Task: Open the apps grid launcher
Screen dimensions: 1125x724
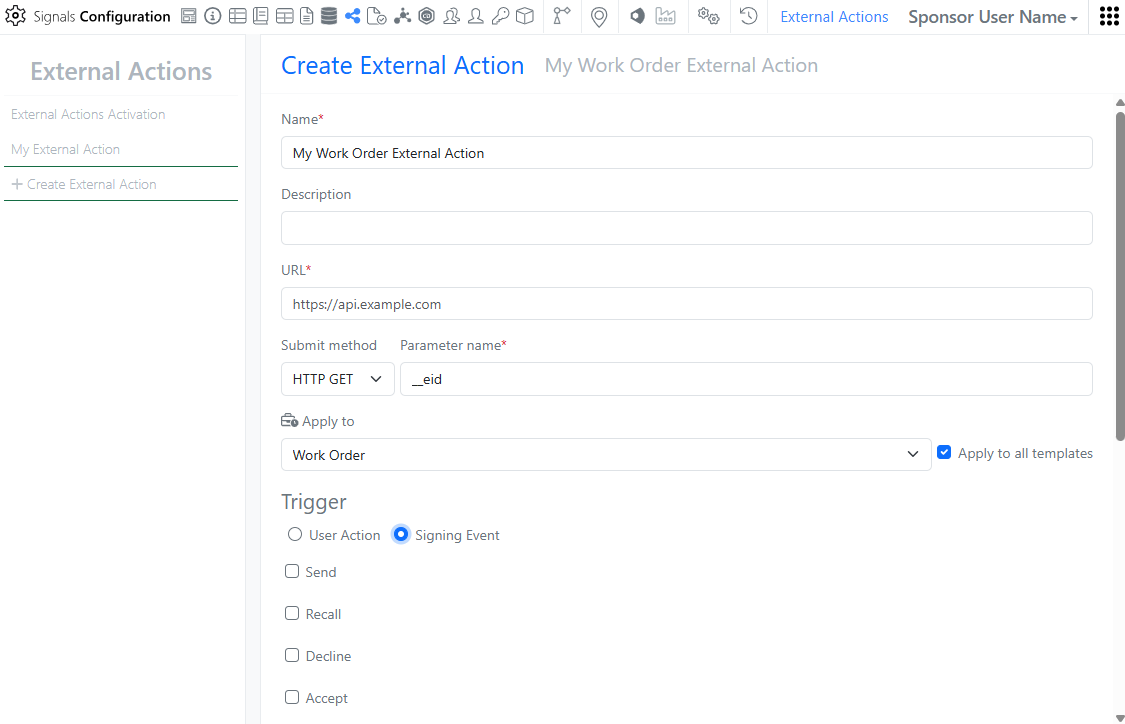Action: point(1109,16)
